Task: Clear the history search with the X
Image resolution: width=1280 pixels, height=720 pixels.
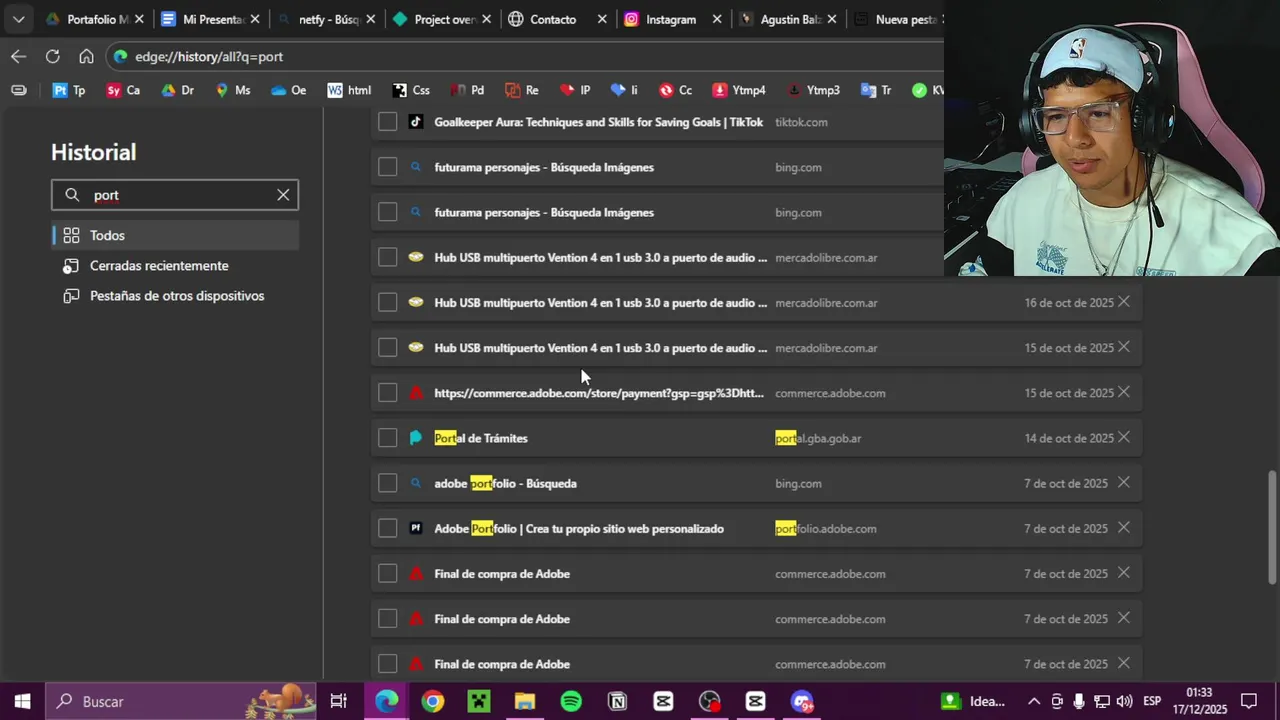Action: point(283,195)
